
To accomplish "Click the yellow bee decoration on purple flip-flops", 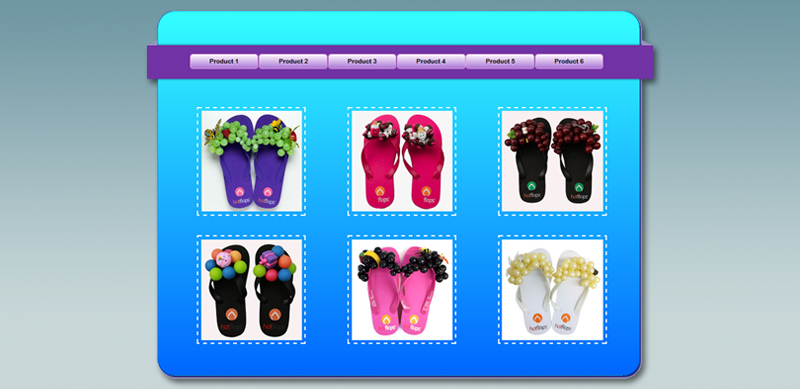I will coord(276,124).
